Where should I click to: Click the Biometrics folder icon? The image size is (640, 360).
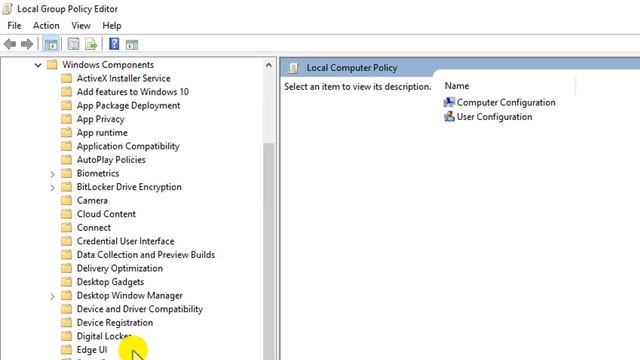pos(66,173)
